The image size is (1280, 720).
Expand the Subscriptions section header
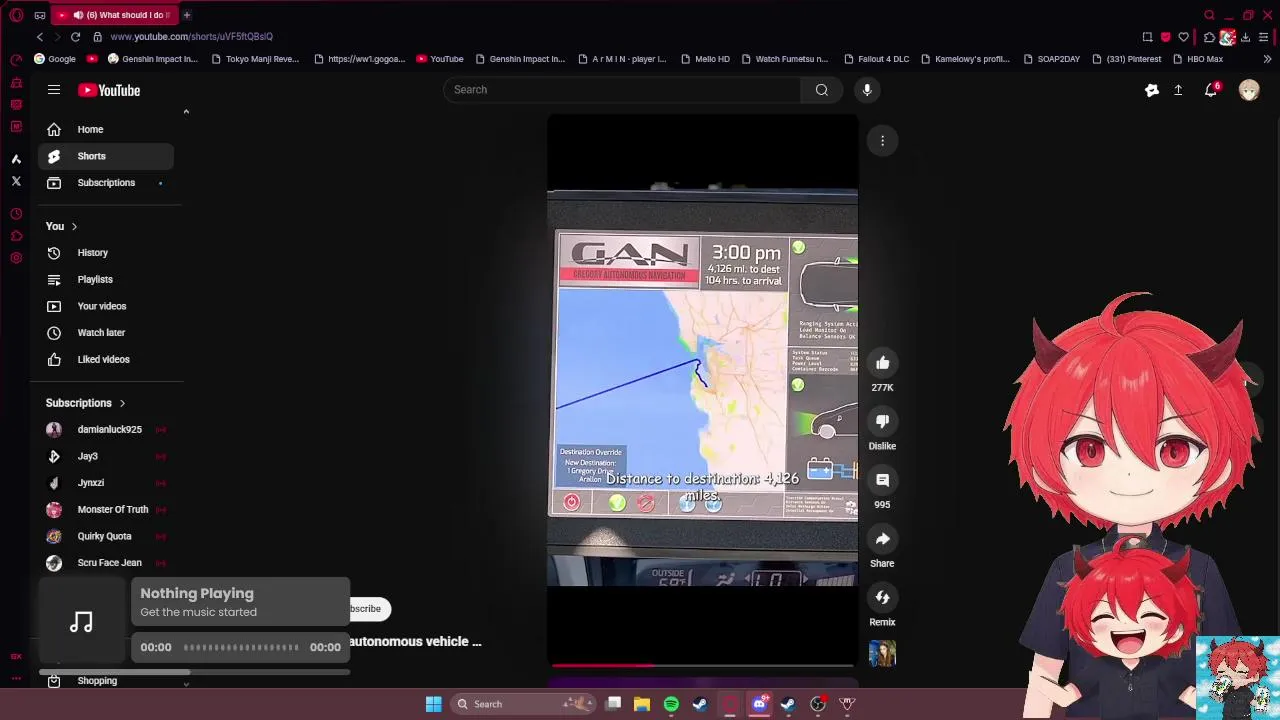[x=86, y=403]
